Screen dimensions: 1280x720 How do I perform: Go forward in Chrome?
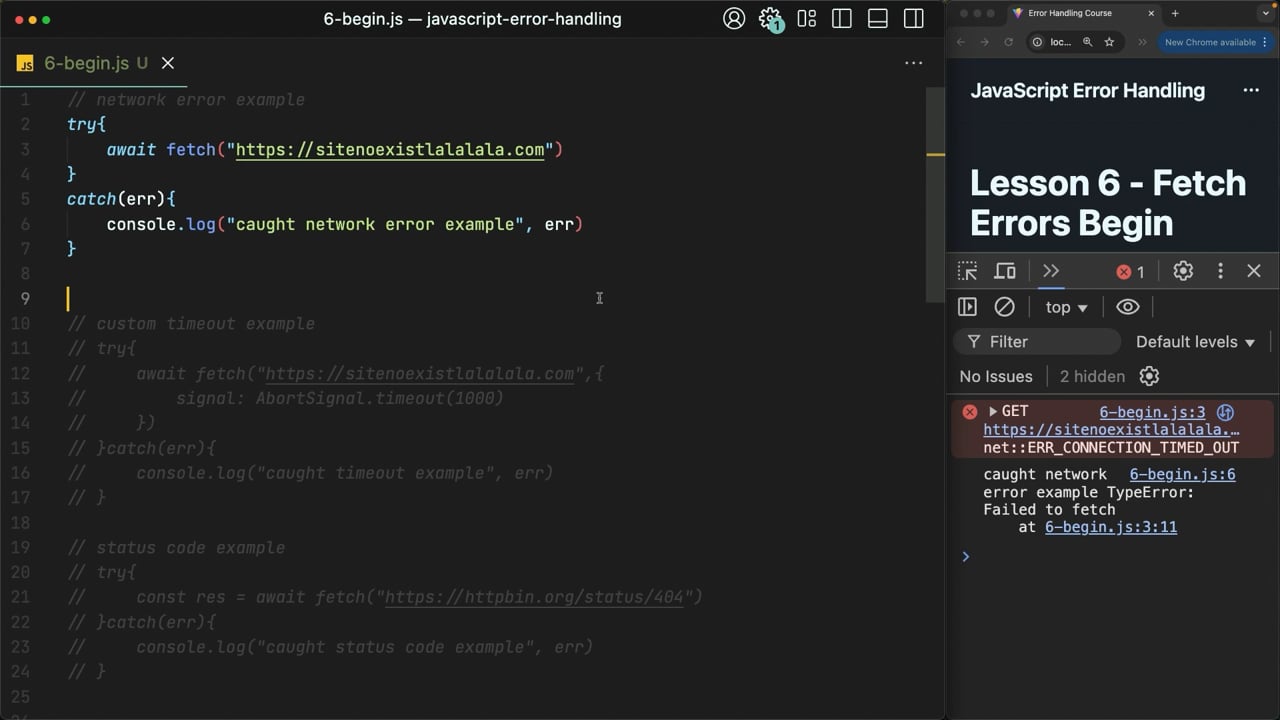(x=985, y=42)
